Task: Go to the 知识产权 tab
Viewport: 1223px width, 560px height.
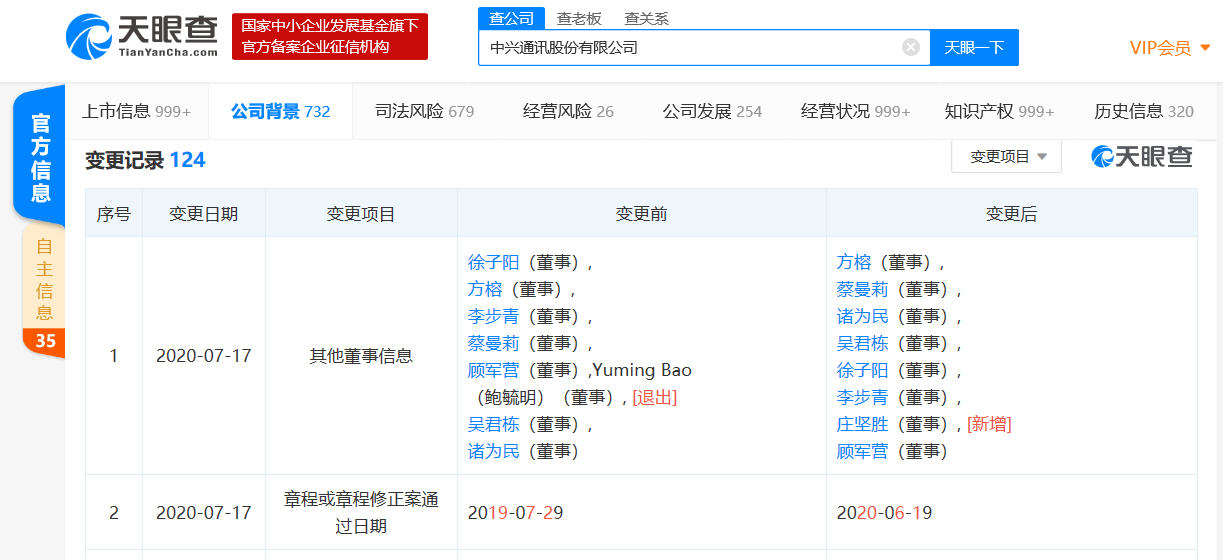Action: [x=999, y=111]
